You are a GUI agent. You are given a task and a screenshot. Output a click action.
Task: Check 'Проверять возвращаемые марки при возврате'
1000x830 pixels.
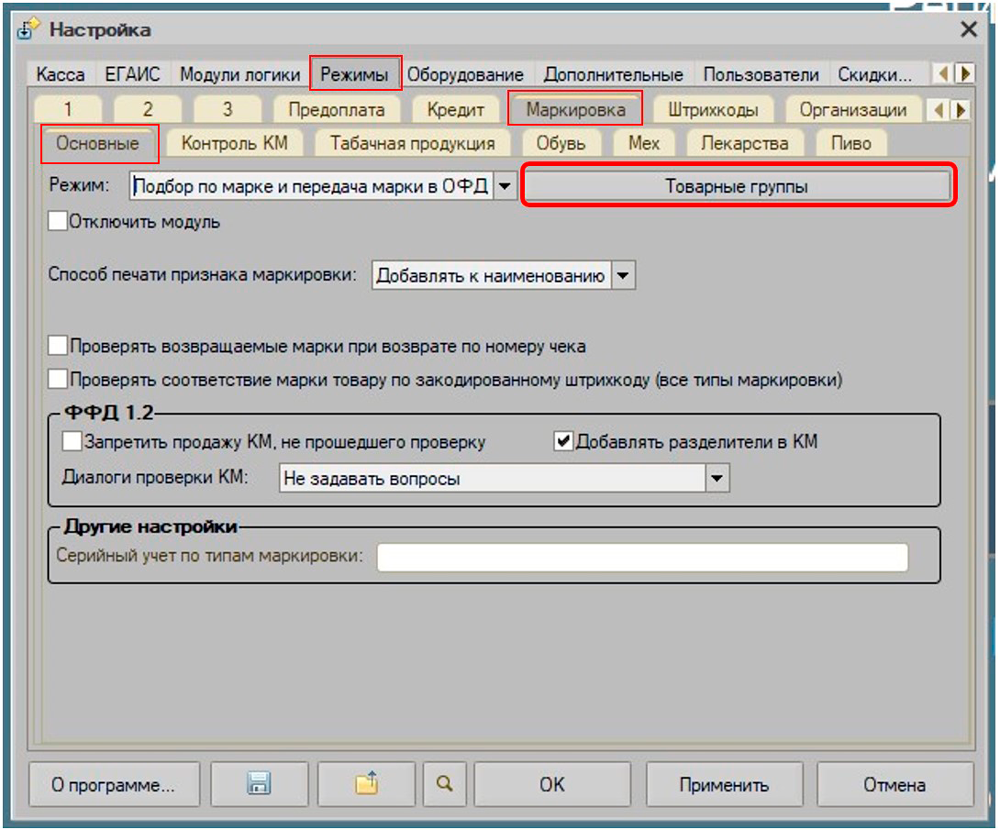click(x=58, y=347)
